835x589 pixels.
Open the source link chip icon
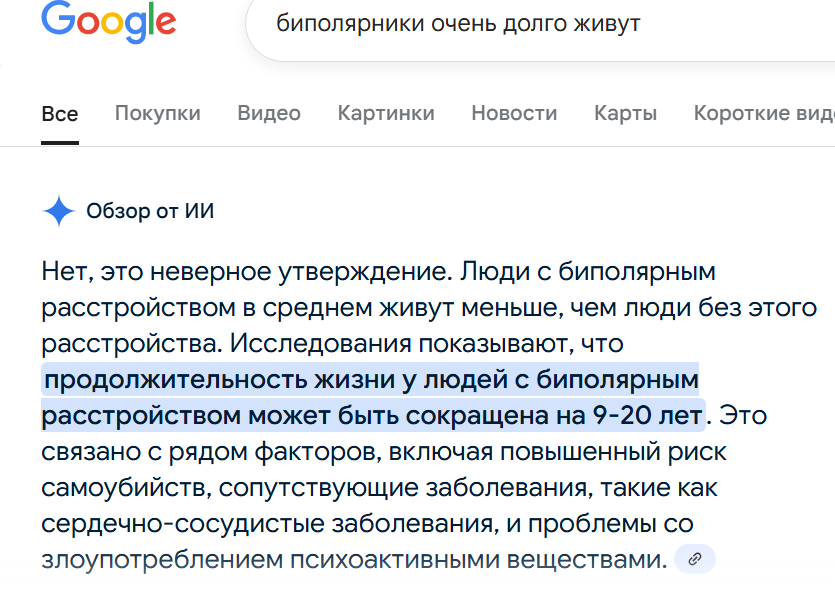point(694,559)
